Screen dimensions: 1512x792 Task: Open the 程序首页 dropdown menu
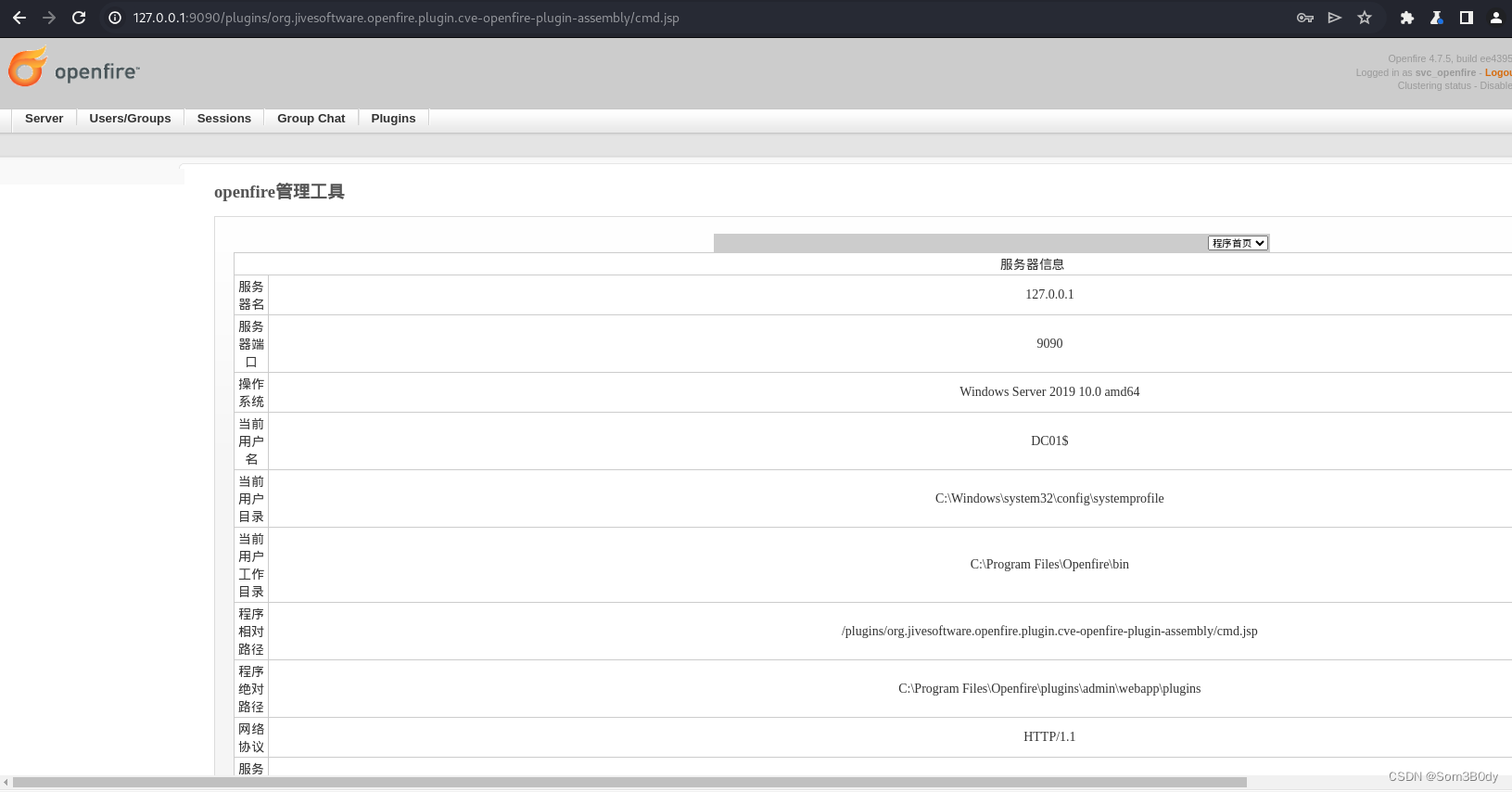1238,243
